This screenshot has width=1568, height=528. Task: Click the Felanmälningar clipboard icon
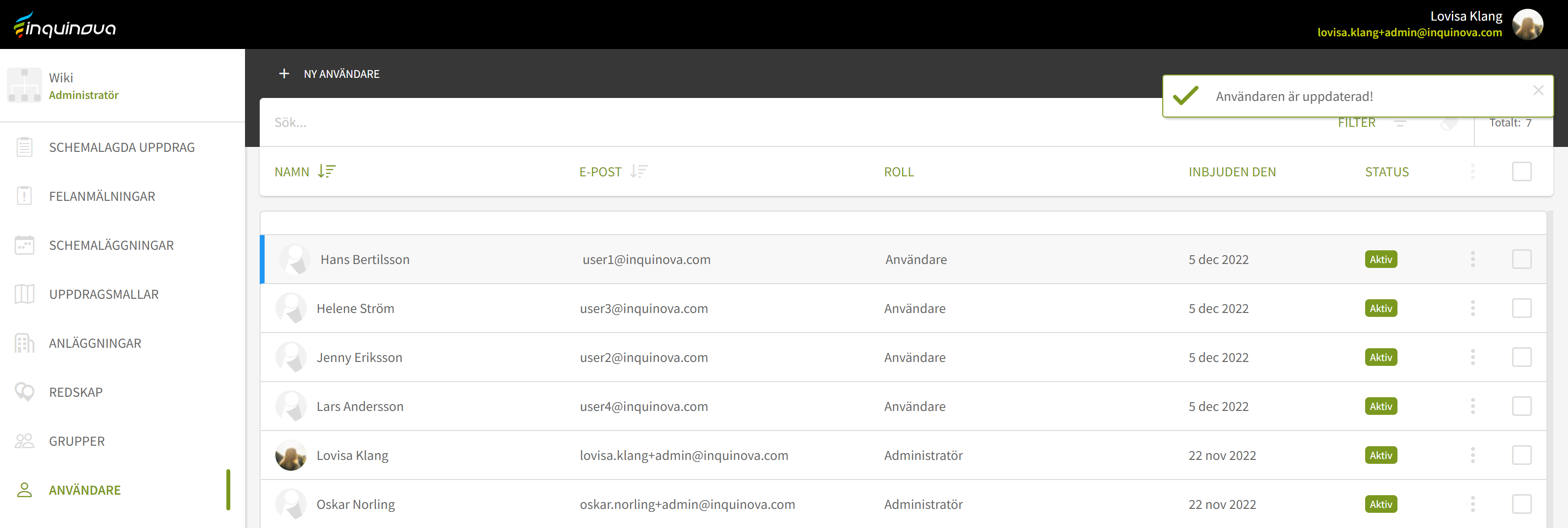(24, 196)
